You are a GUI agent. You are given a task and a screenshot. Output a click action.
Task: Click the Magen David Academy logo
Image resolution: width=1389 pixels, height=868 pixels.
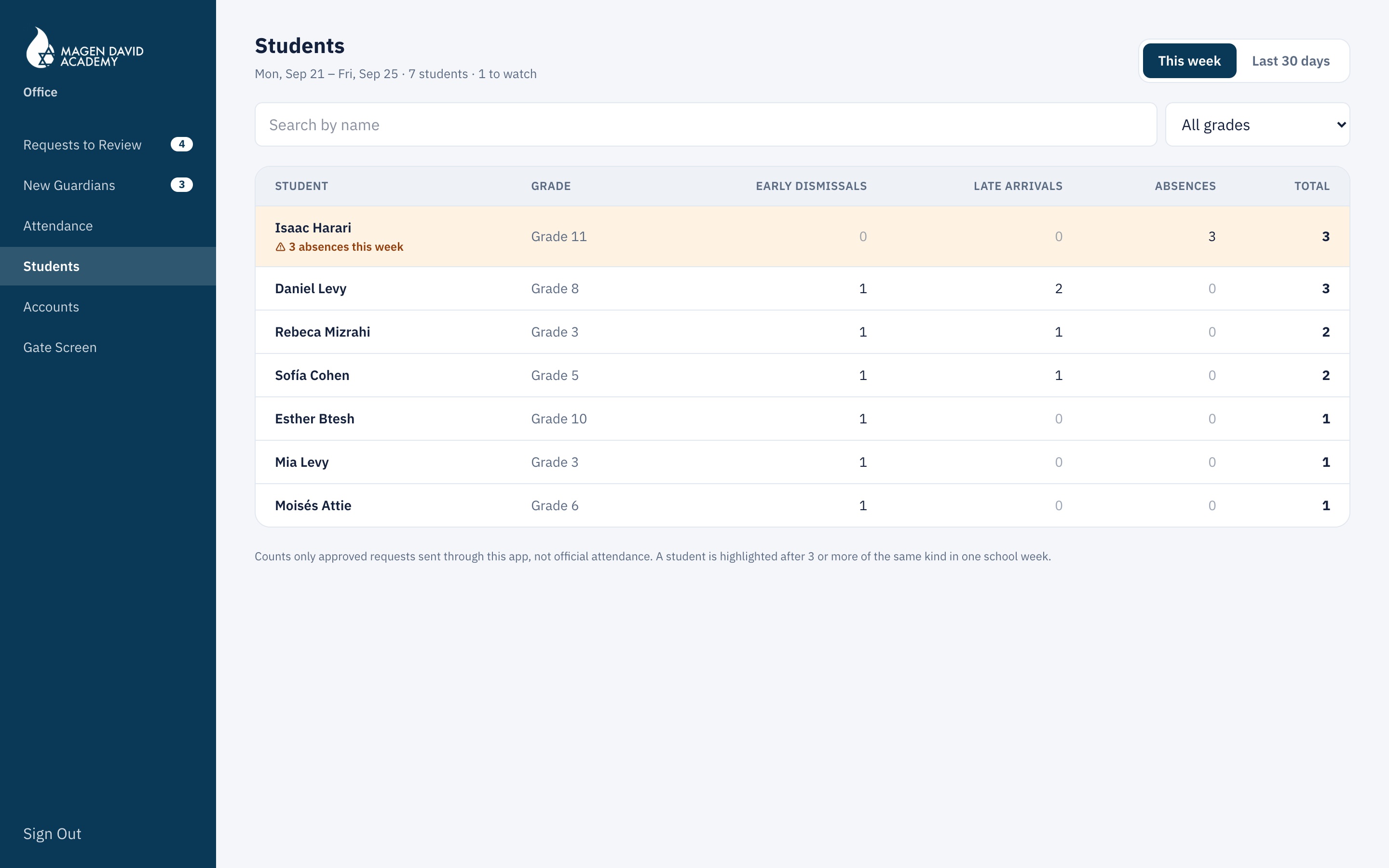84,48
